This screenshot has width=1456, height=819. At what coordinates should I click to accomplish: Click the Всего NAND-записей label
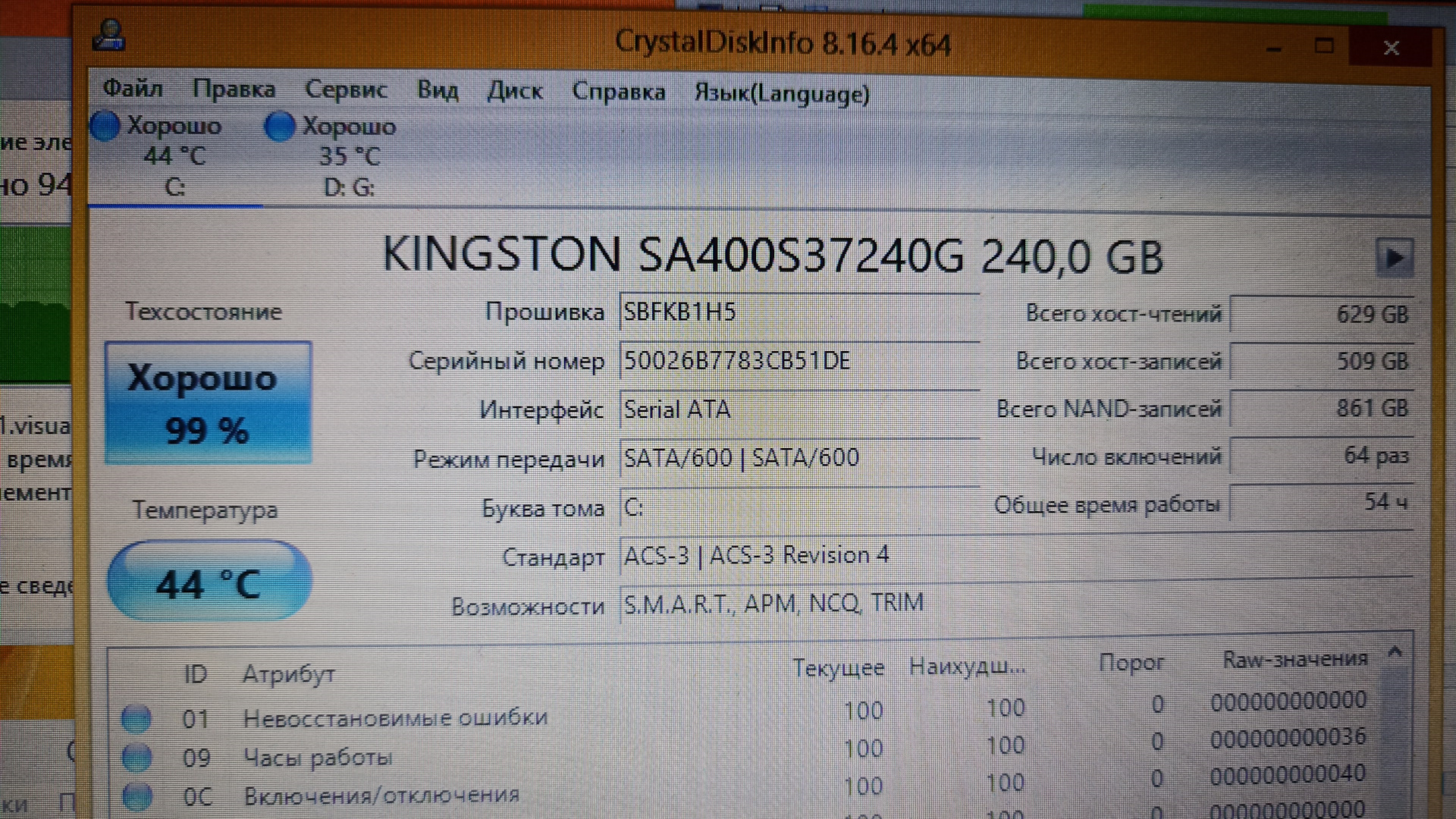pos(1109,409)
